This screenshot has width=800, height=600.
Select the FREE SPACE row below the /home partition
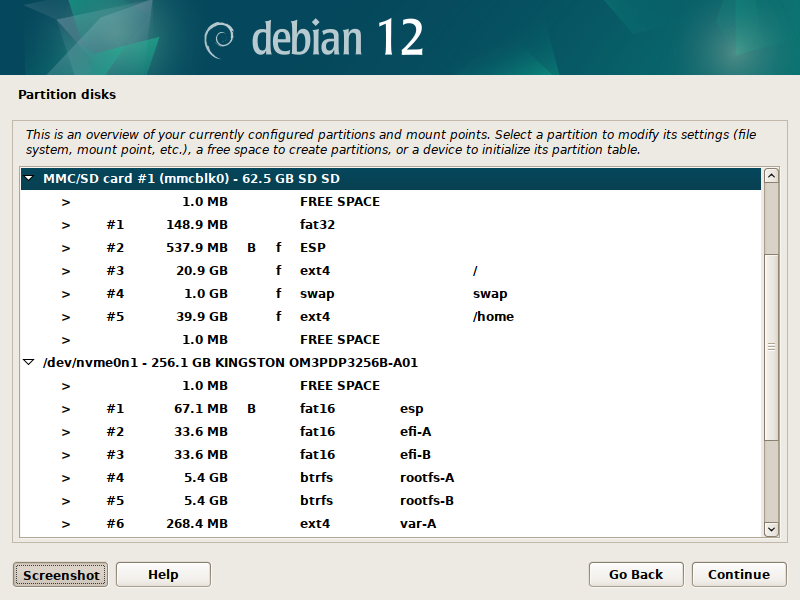pyautogui.click(x=391, y=339)
